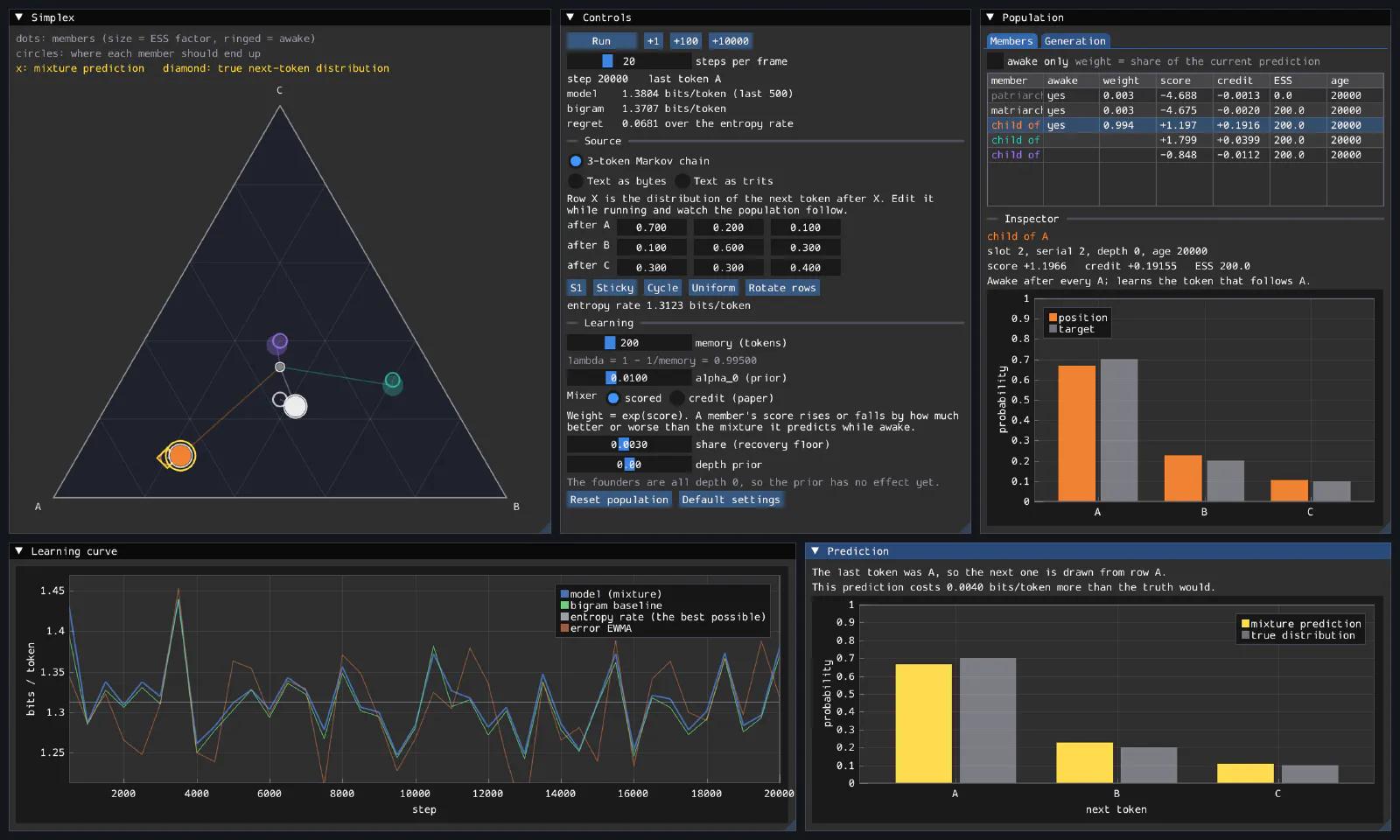
Task: Click the Run button
Action: pyautogui.click(x=601, y=41)
